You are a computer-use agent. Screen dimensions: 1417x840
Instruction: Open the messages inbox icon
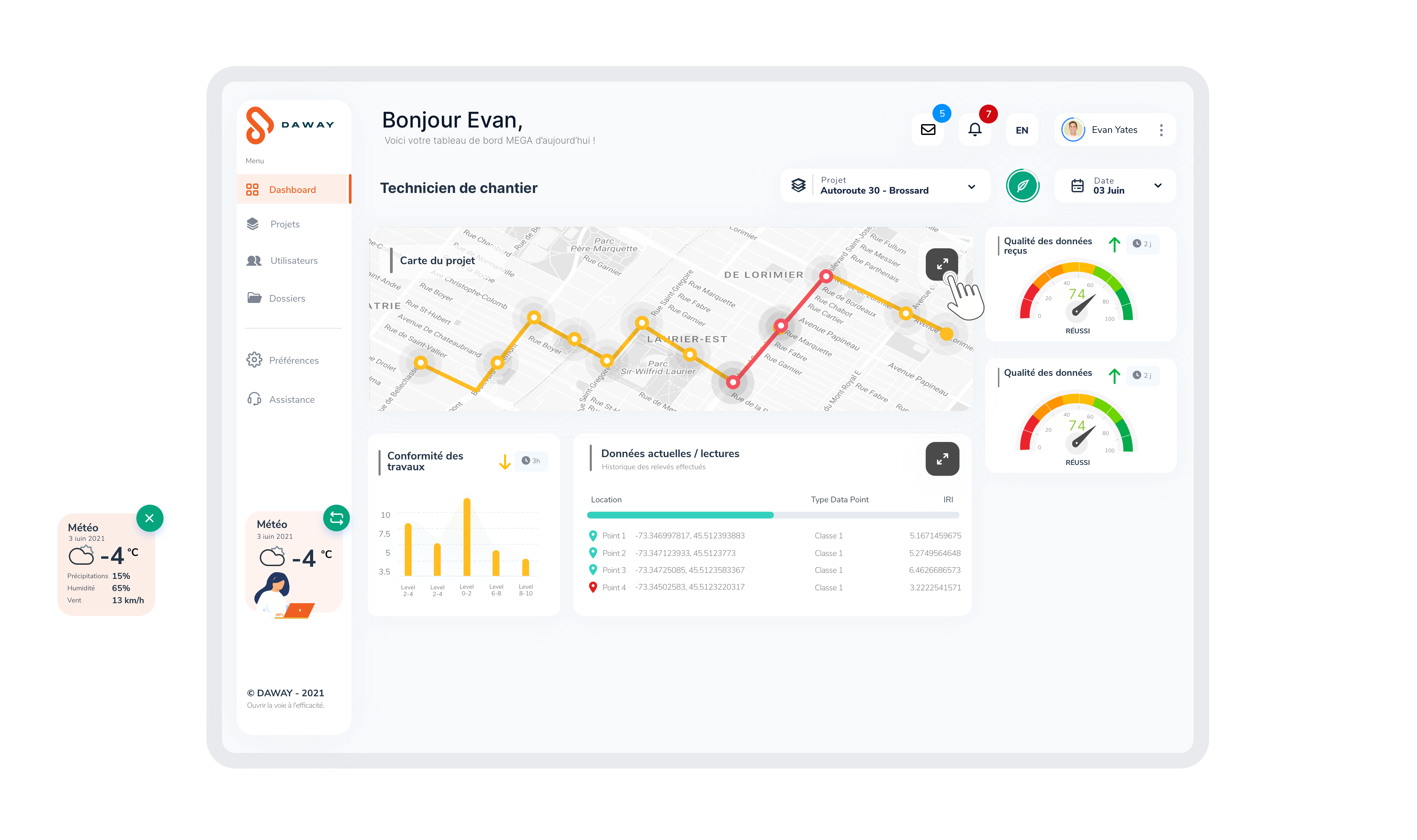(x=928, y=130)
